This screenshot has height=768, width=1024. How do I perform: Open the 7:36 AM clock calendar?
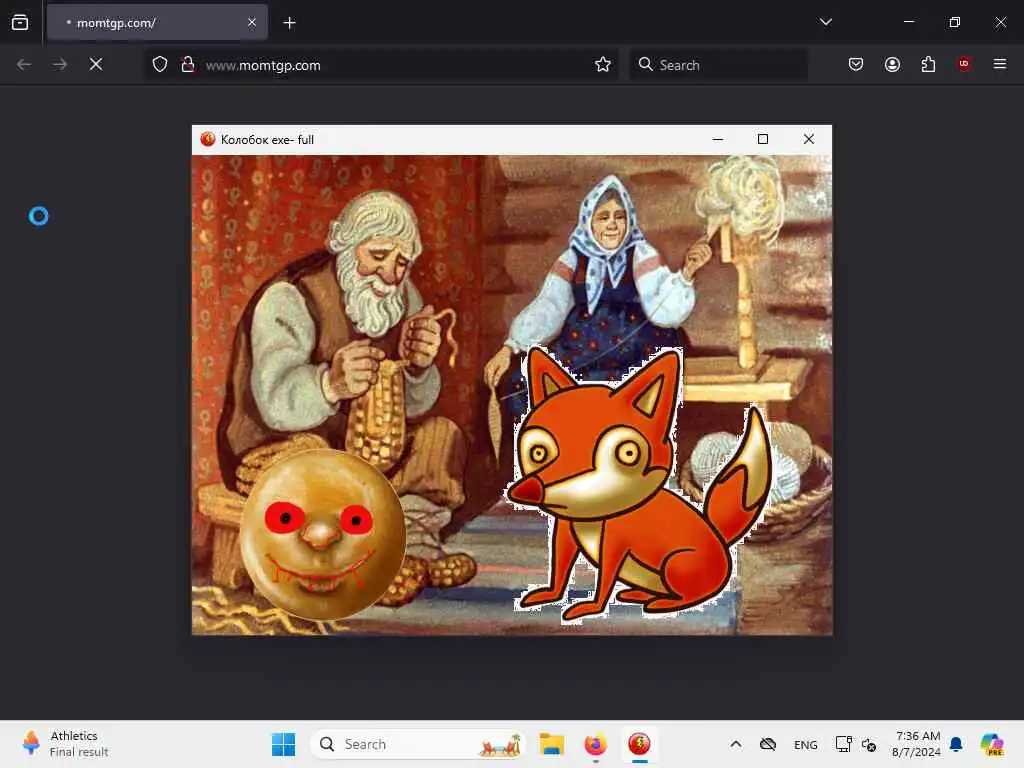[x=916, y=744]
